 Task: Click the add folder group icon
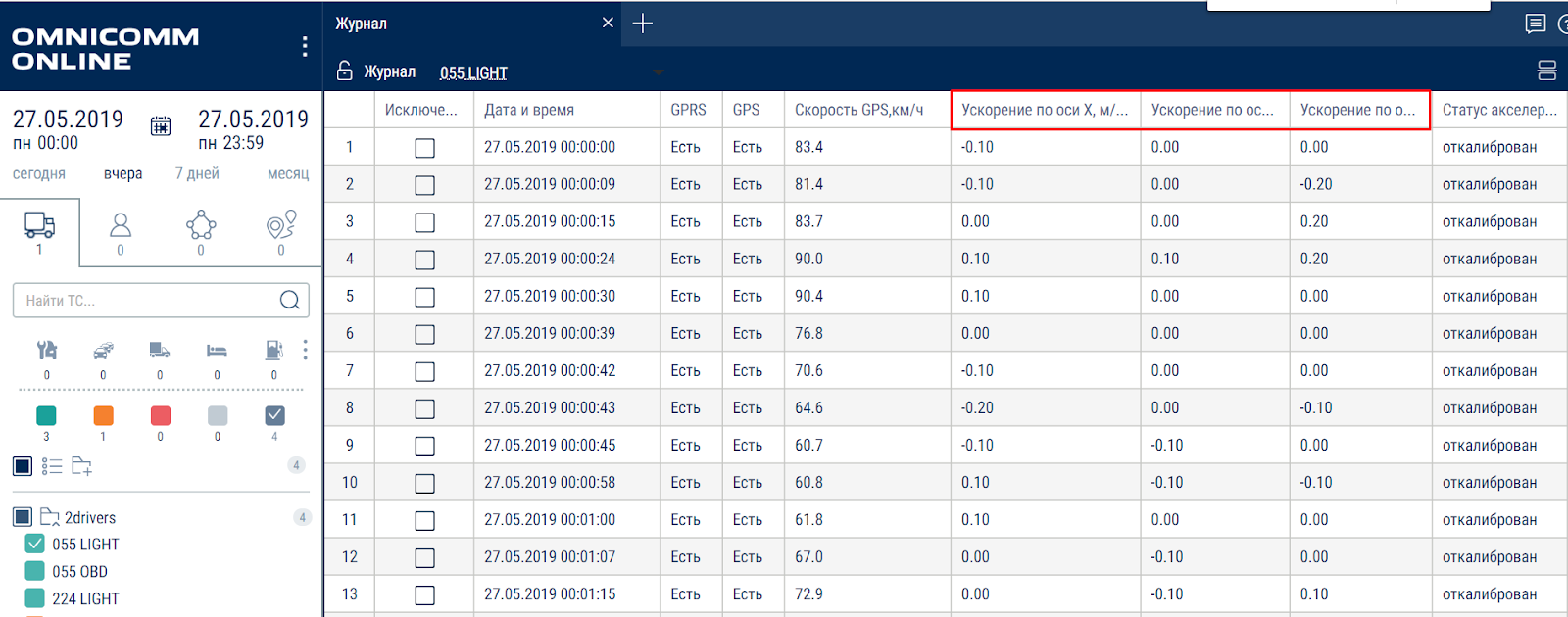(x=81, y=466)
